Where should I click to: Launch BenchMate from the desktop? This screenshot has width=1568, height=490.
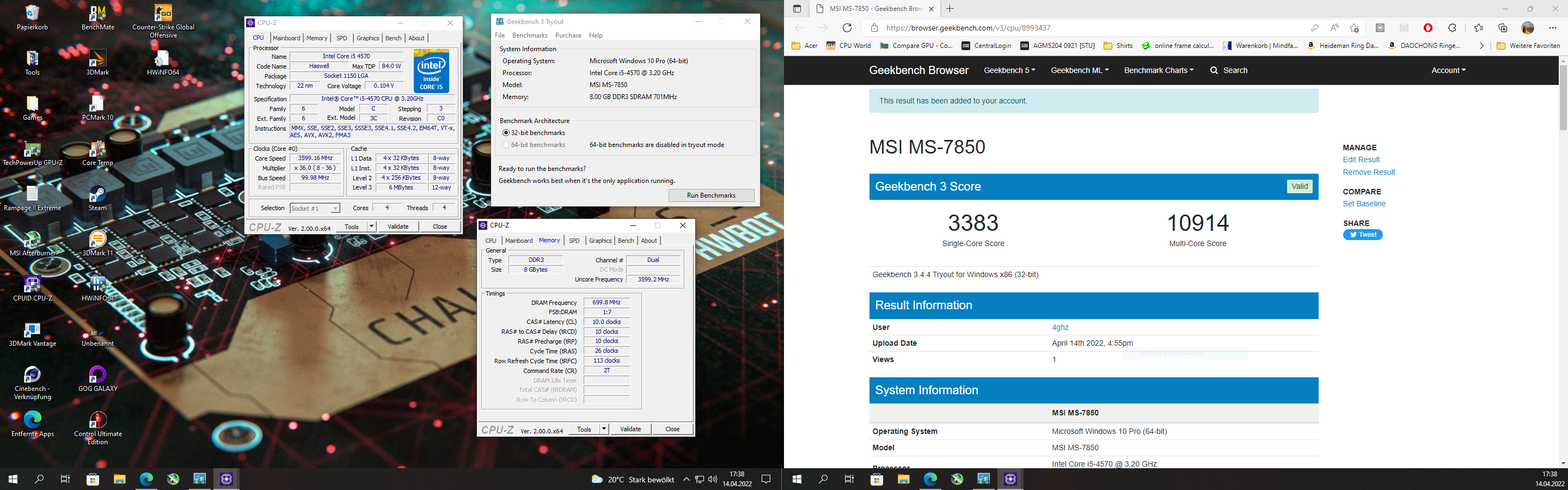[97, 17]
